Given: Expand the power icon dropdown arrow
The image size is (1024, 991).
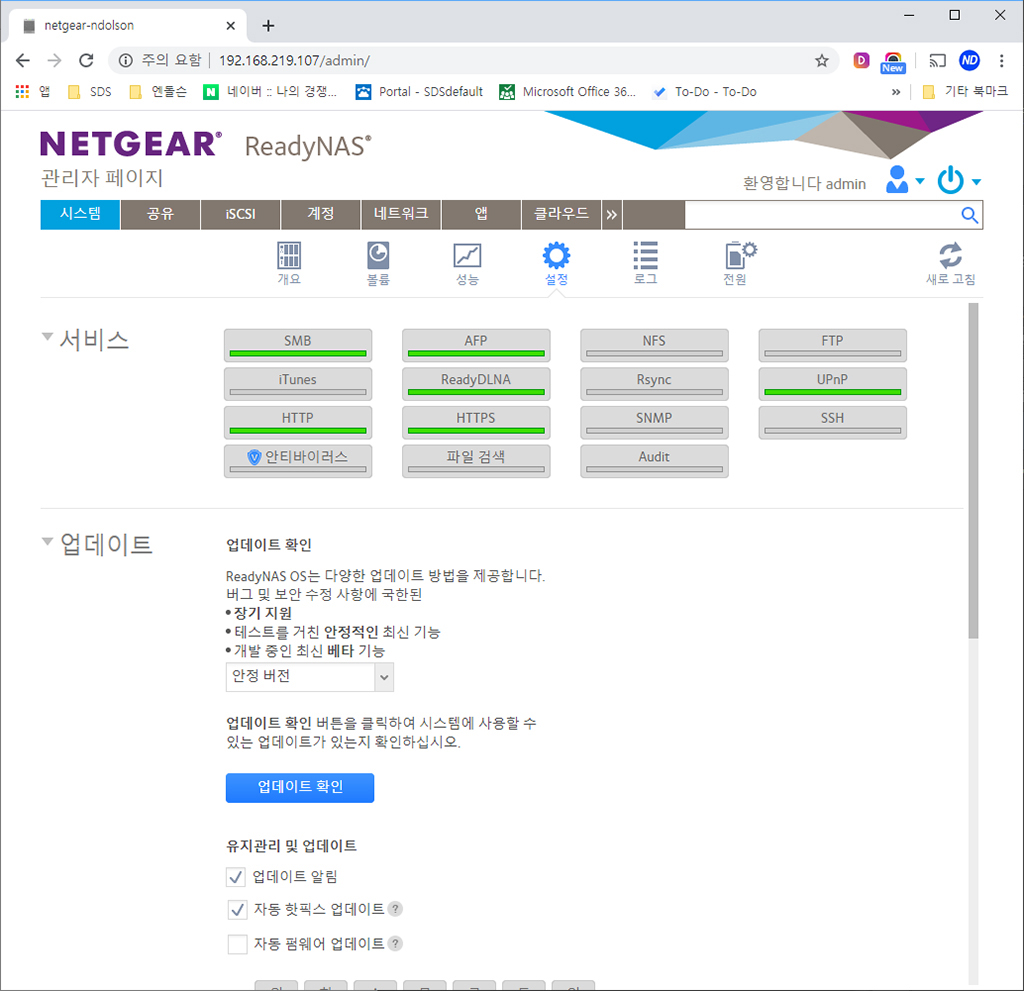Looking at the screenshot, I should click(x=976, y=182).
